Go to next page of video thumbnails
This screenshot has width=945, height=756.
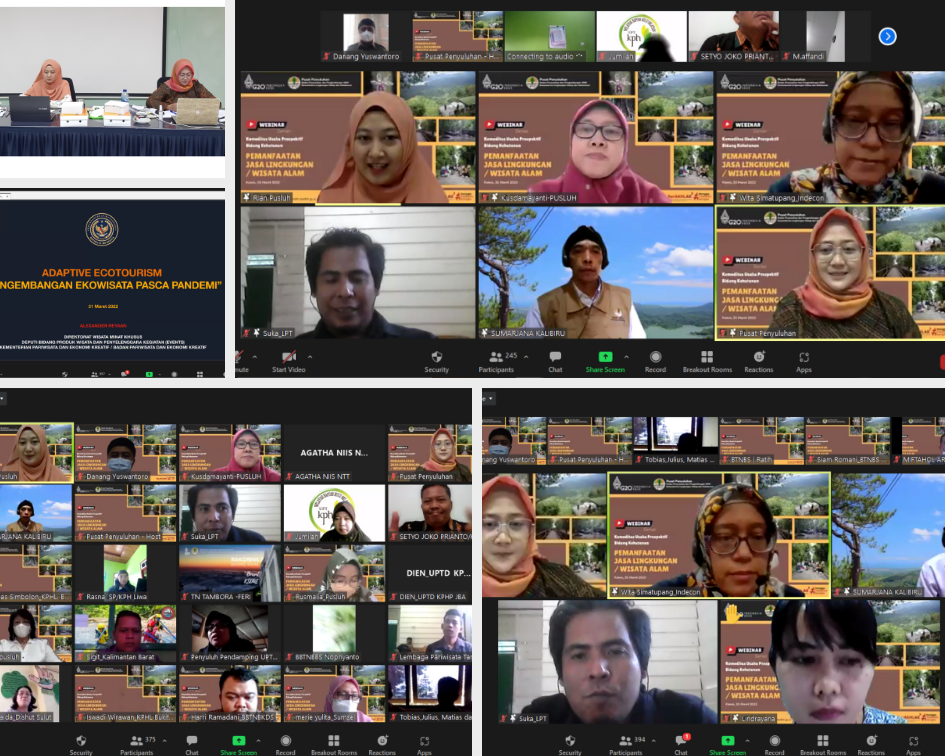click(887, 37)
